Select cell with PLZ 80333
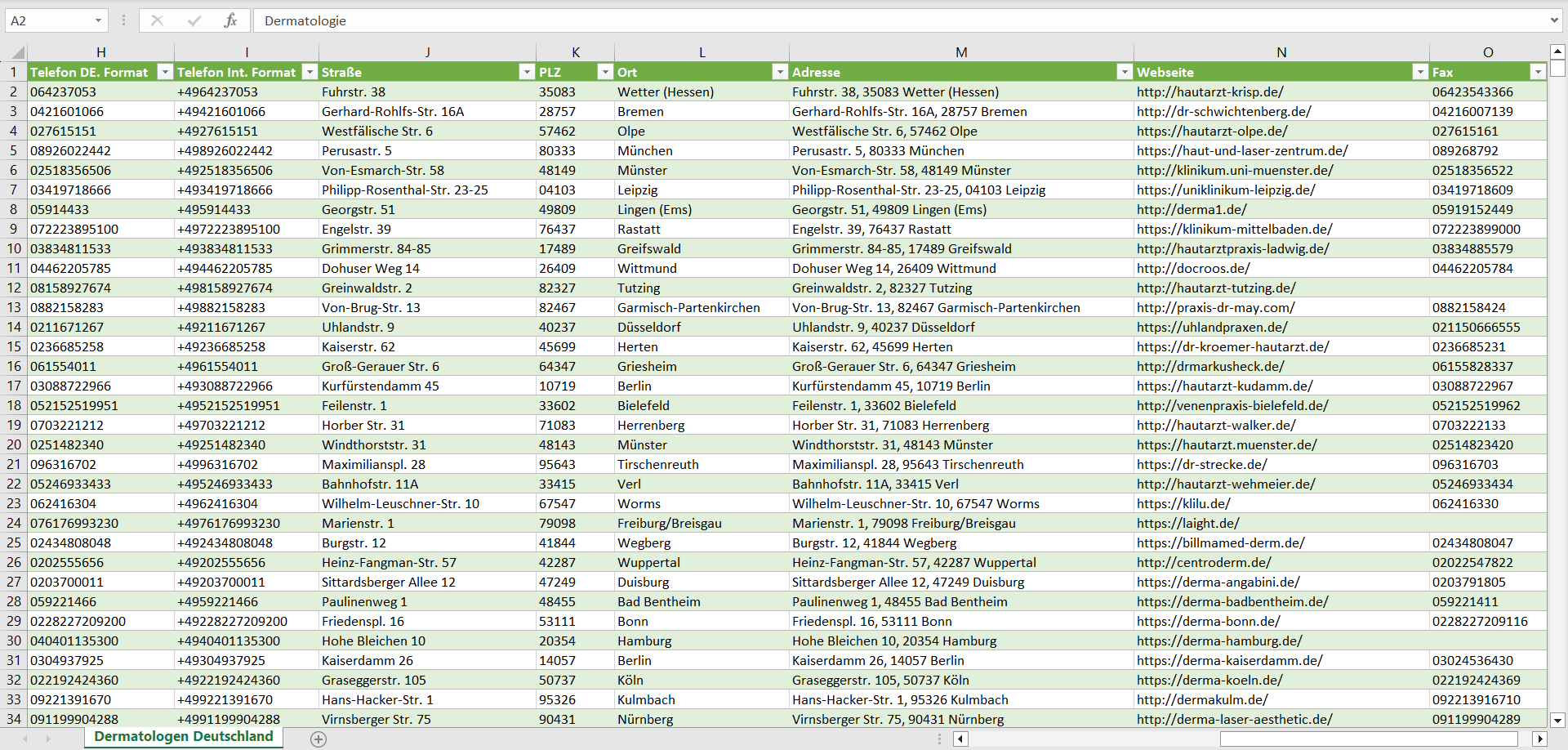 pyautogui.click(x=575, y=150)
